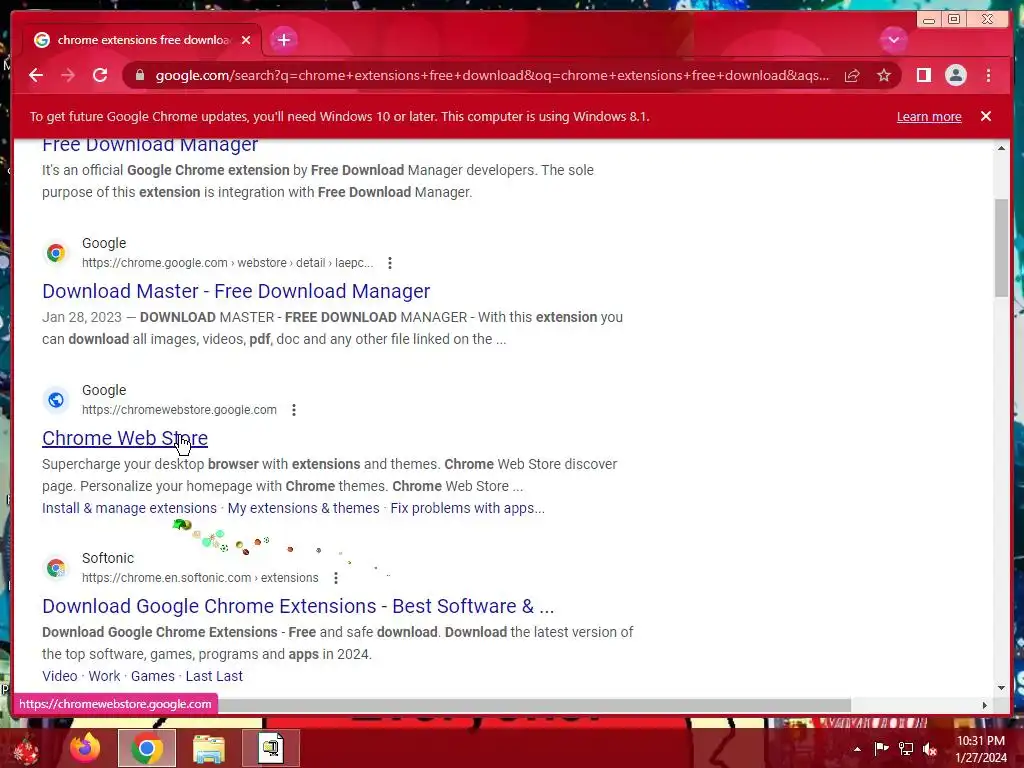Open the Games sitelink under Softonic
1024x768 pixels.
pyautogui.click(x=153, y=676)
